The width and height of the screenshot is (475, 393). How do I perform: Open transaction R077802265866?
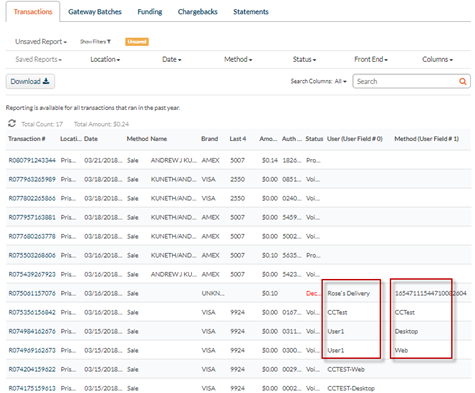point(32,198)
